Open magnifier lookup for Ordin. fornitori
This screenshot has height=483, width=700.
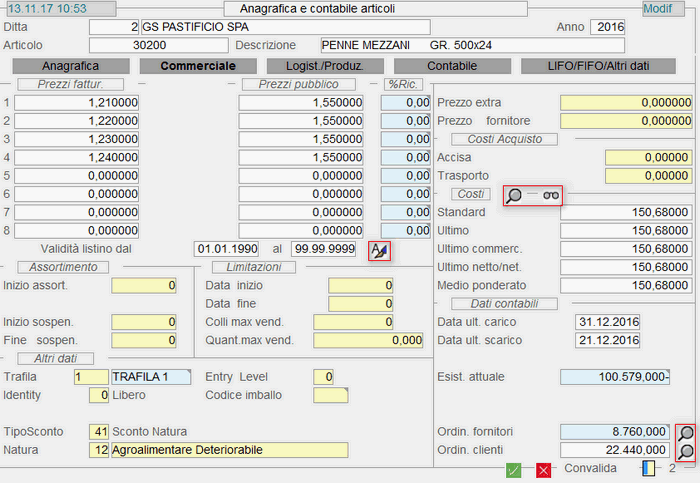coord(687,433)
